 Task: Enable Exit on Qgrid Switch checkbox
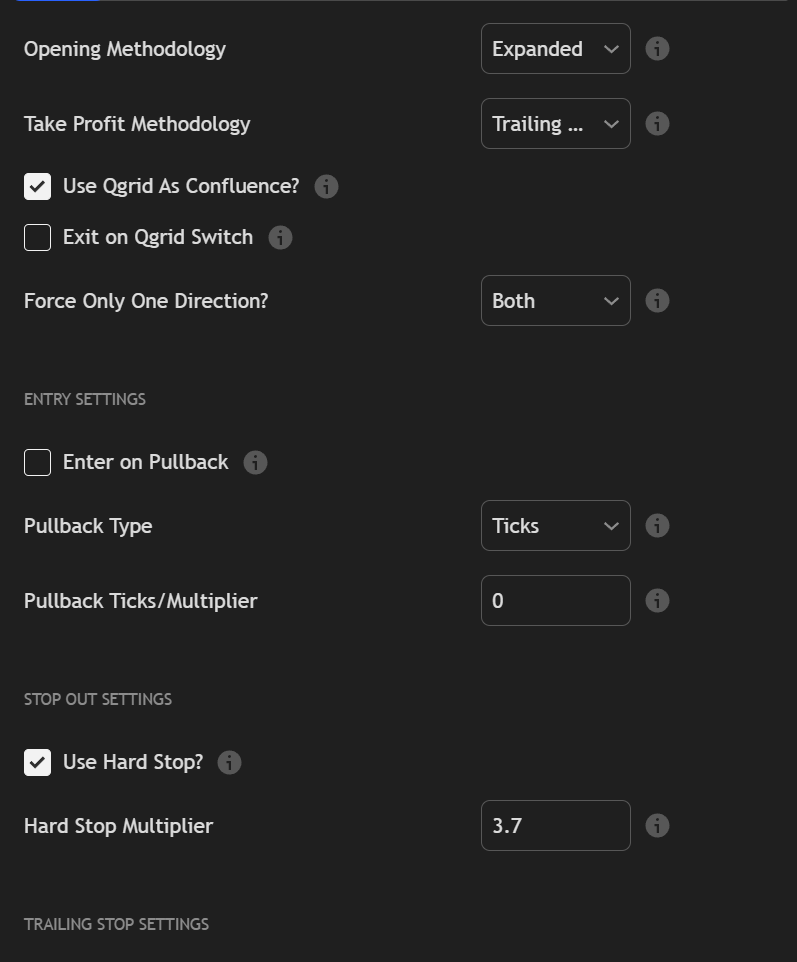point(38,238)
